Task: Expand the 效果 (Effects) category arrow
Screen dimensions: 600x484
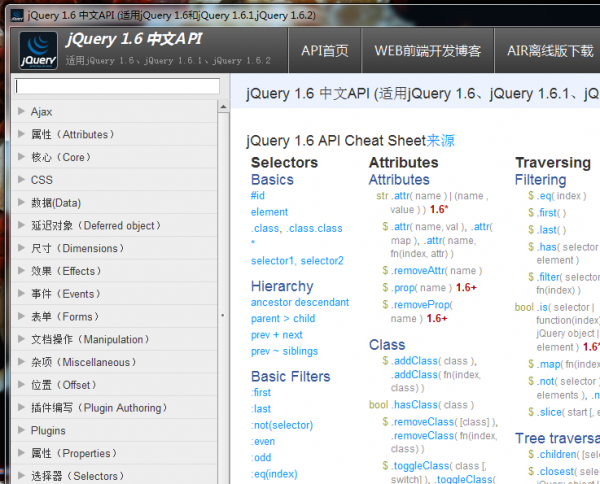Action: pyautogui.click(x=21, y=271)
